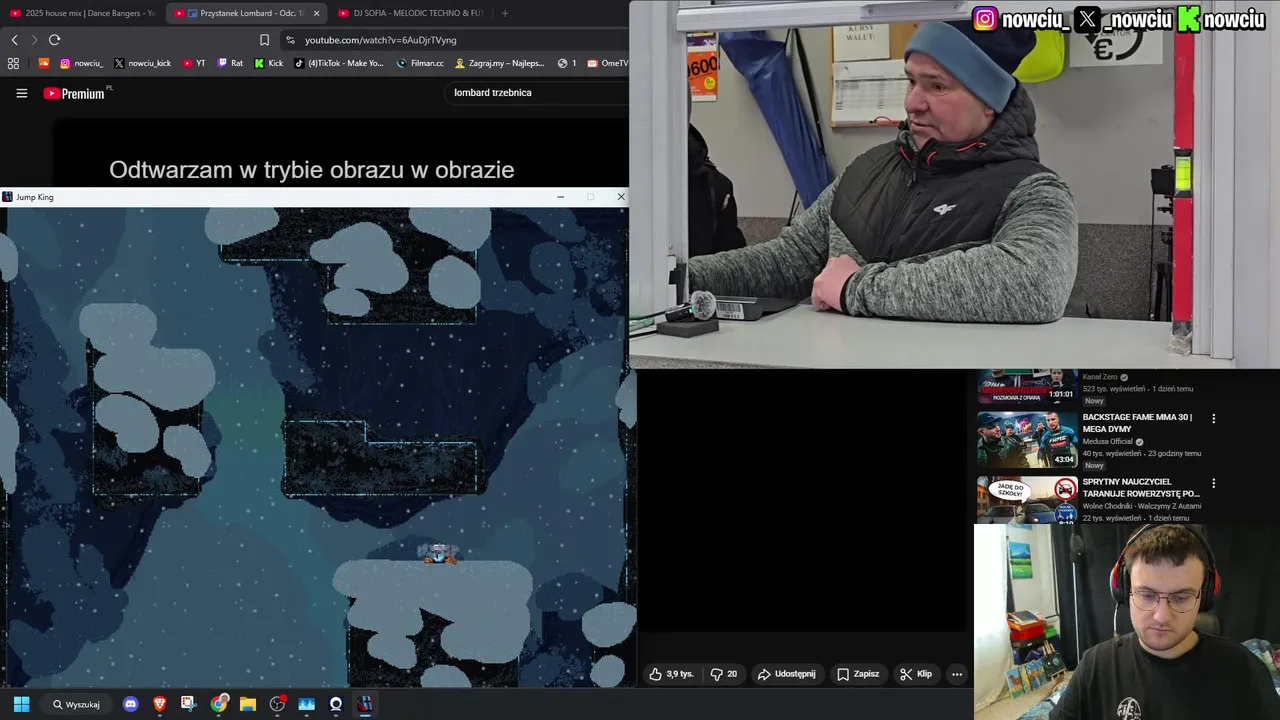The image size is (1280, 720).
Task: Open the Kick bookmark
Action: tap(269, 63)
